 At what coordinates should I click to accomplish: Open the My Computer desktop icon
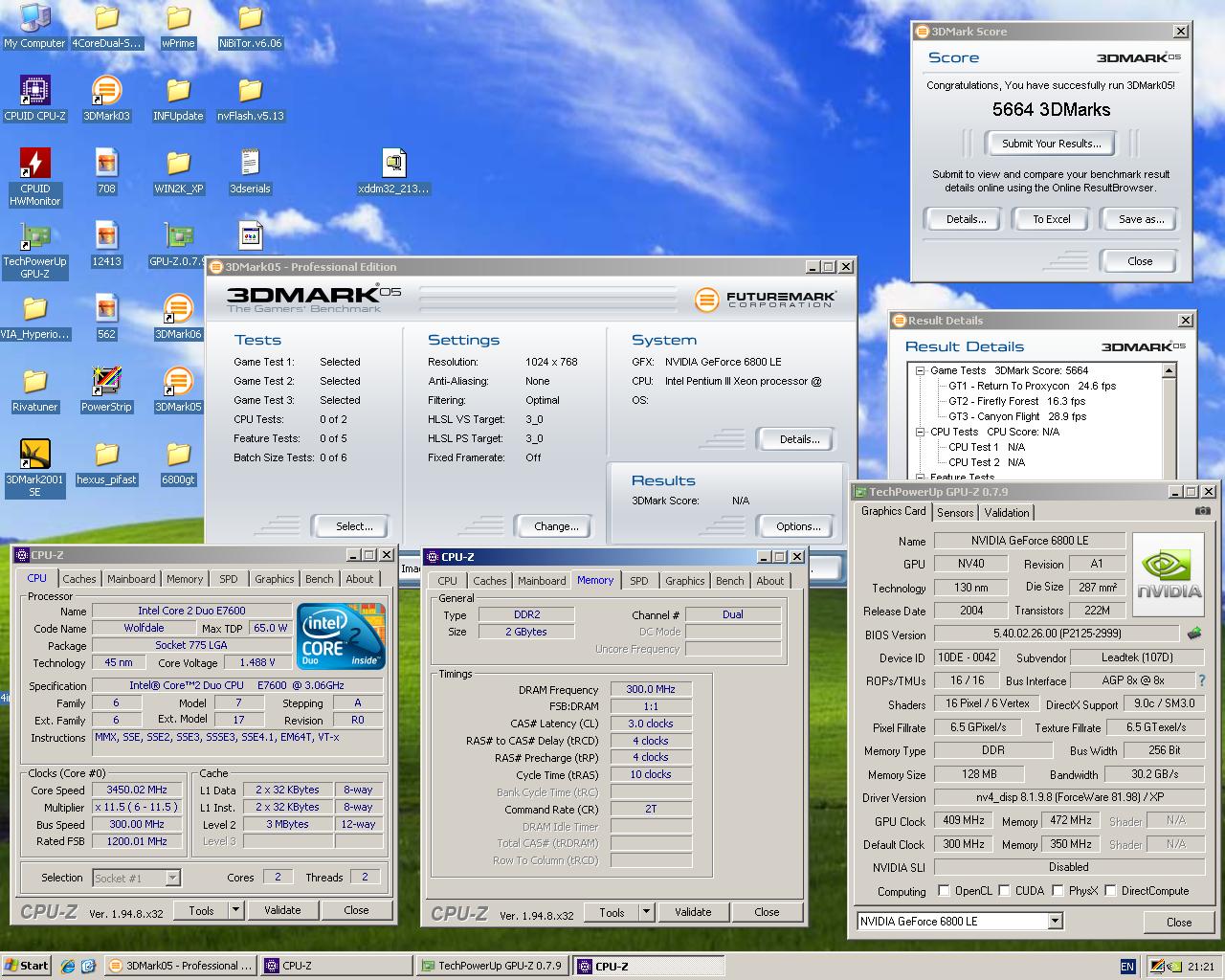[x=34, y=26]
